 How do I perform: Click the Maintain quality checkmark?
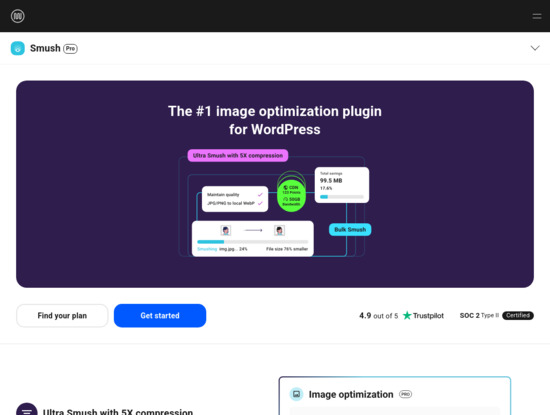(x=260, y=195)
